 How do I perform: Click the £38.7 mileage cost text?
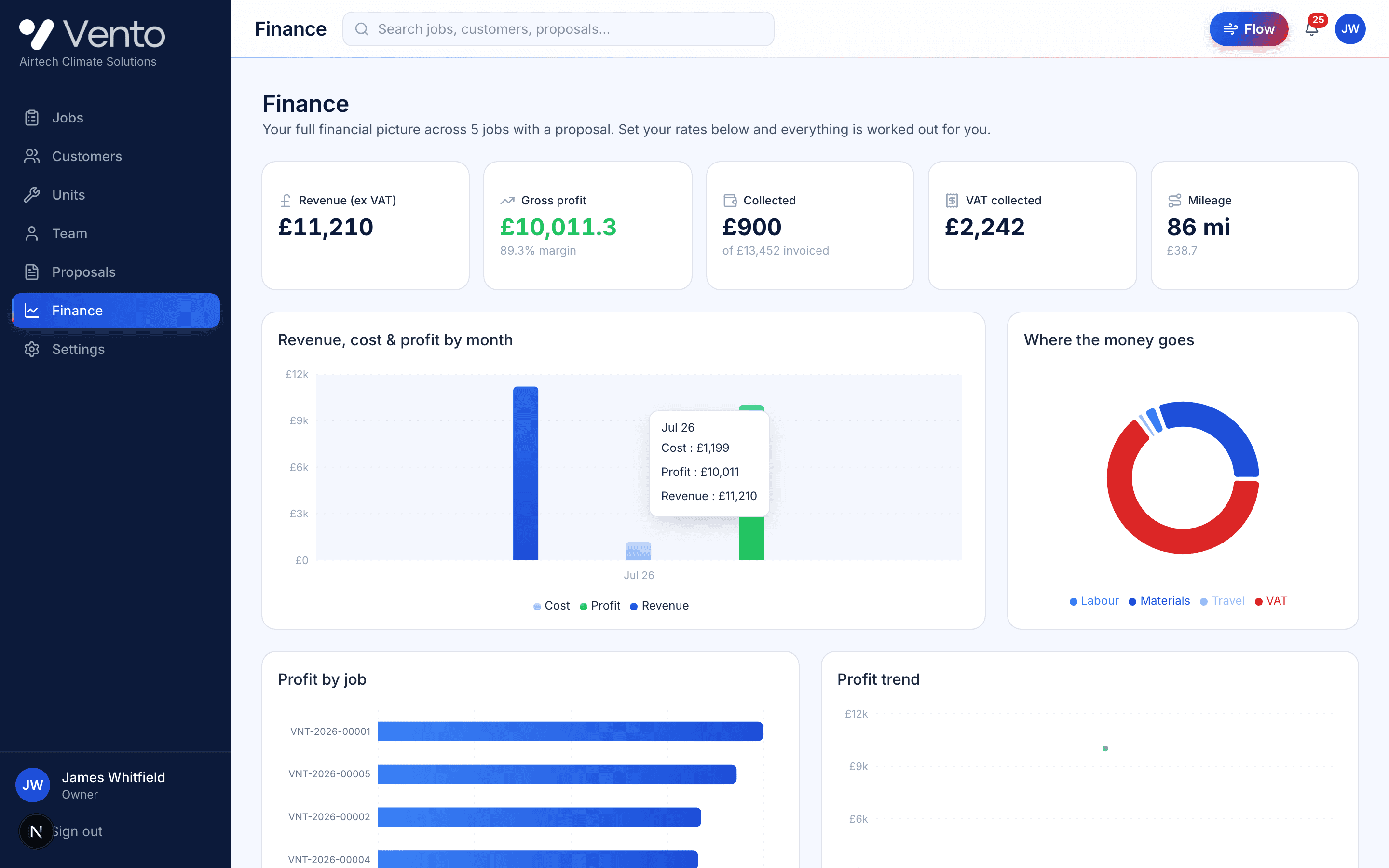coord(1182,251)
